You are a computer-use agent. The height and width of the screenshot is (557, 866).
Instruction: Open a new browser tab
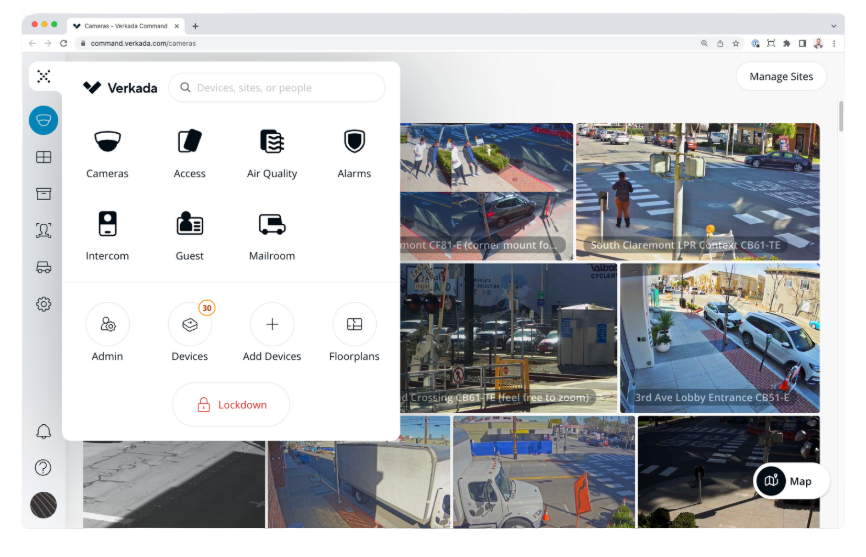coord(195,26)
